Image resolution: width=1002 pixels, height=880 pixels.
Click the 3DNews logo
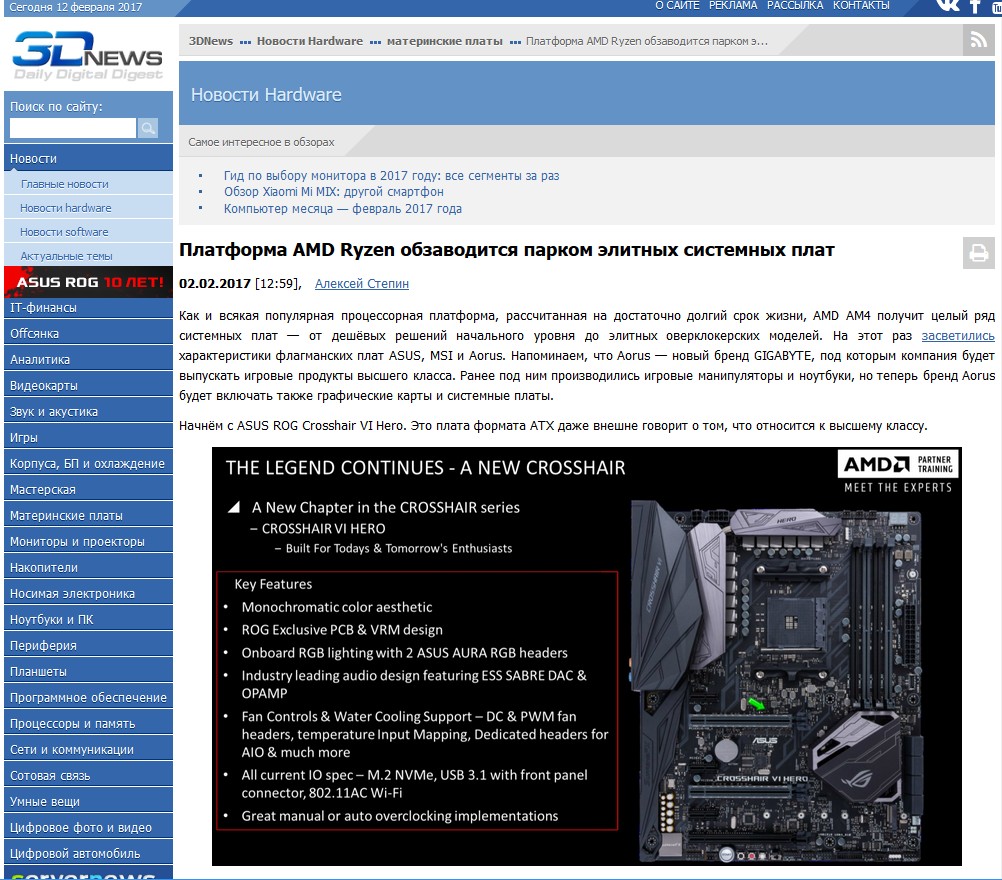87,55
